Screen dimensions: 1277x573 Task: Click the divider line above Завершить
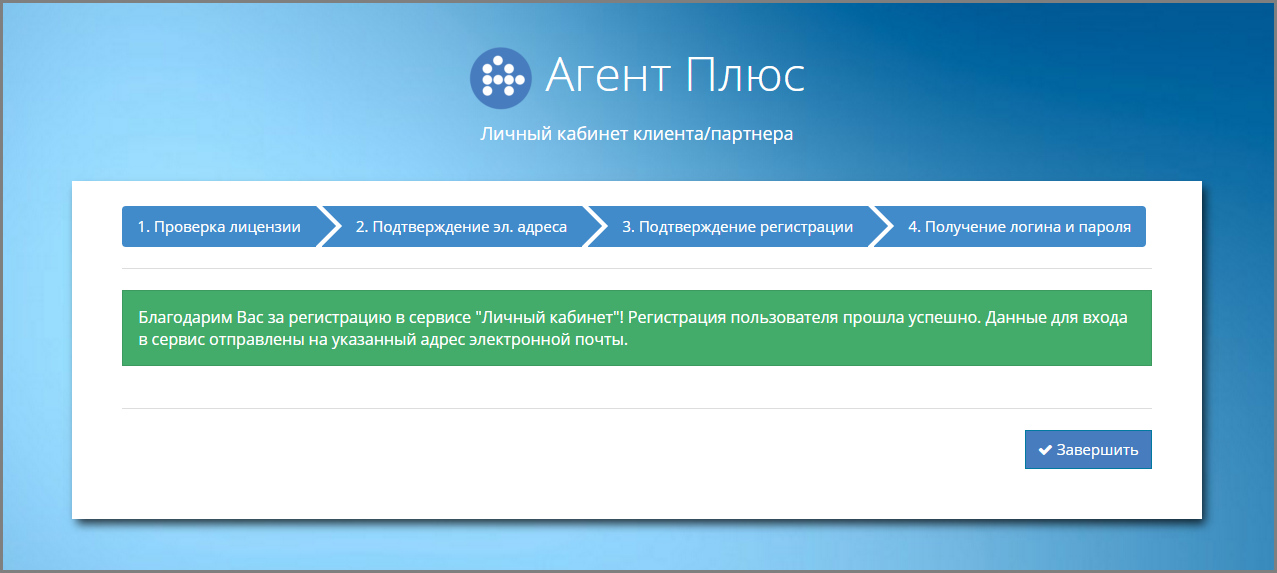click(636, 408)
